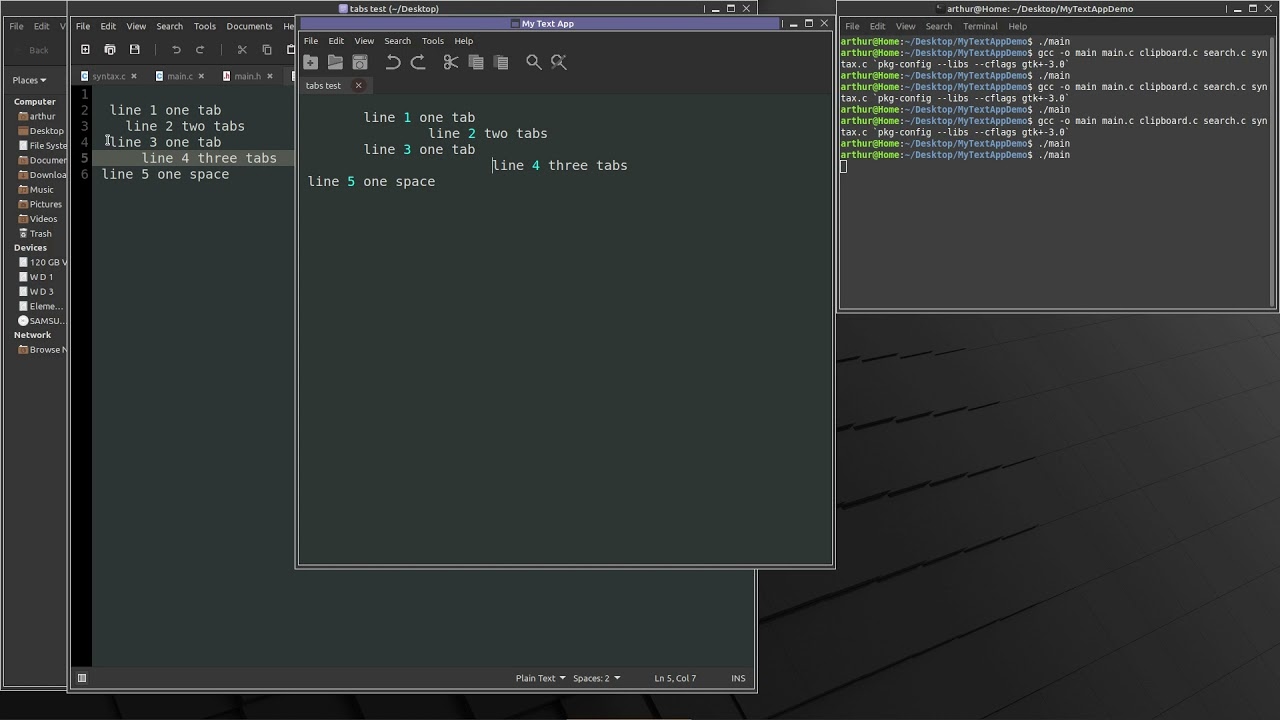
Task: Open View menu in My Text App
Action: point(364,41)
